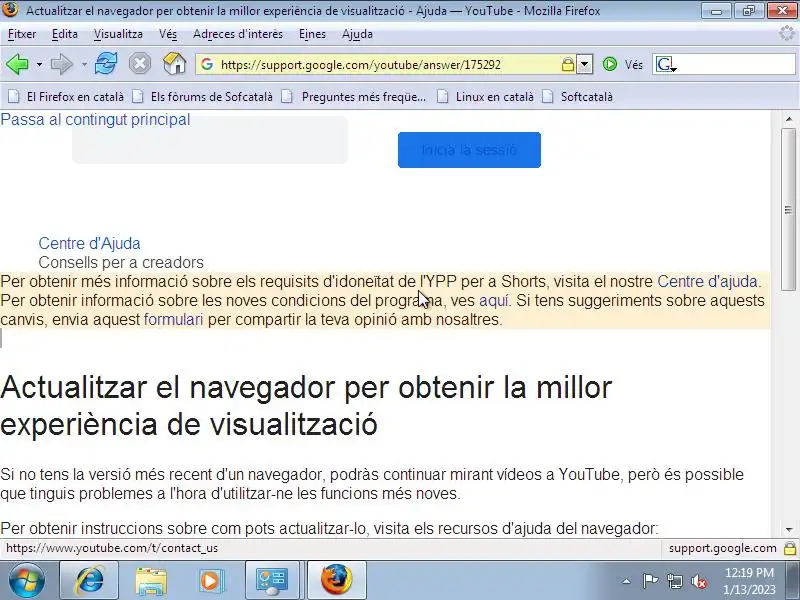Click the grey help search box

pos(210,140)
